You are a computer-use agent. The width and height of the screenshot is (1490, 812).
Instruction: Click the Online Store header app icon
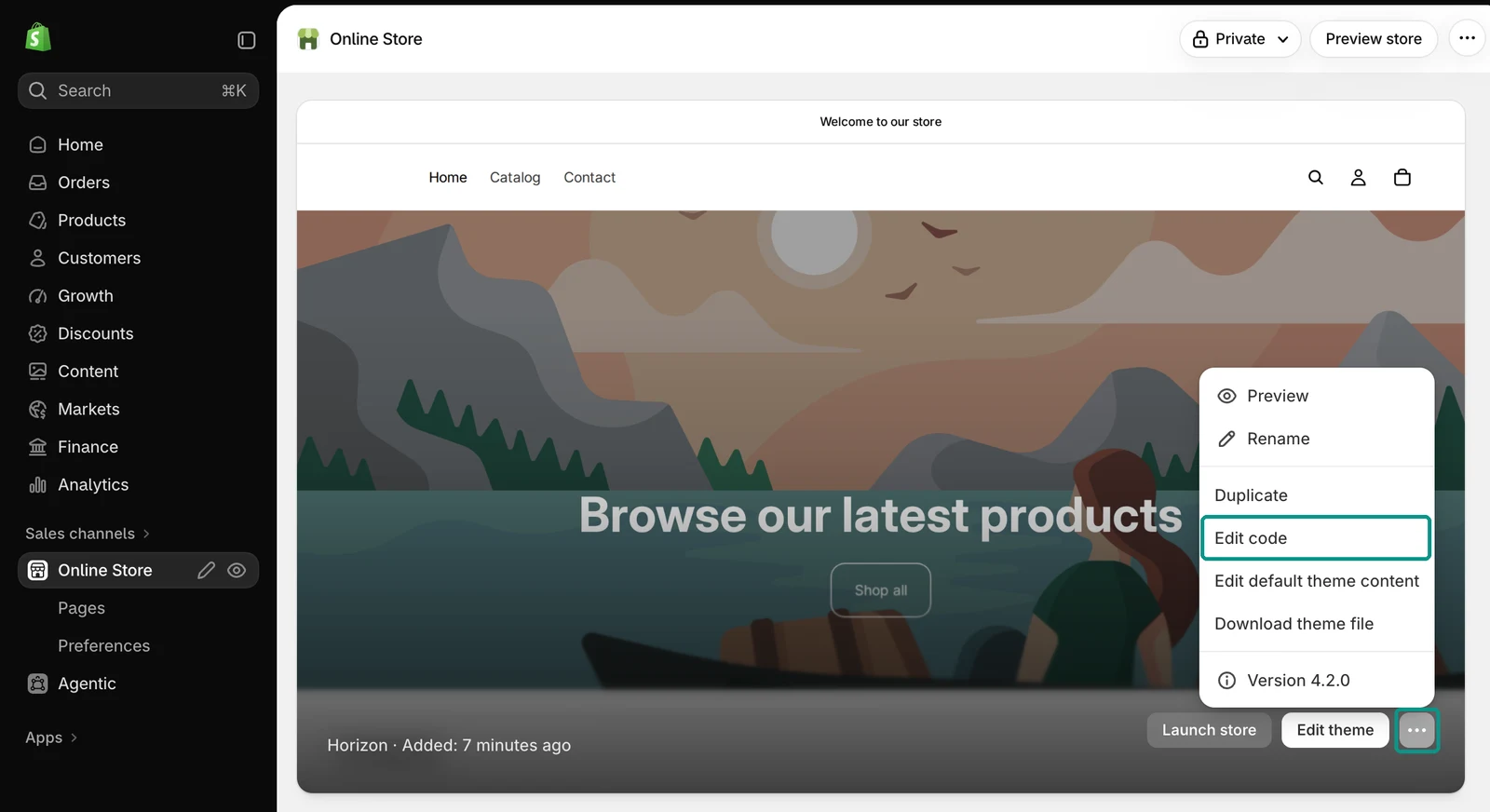pyautogui.click(x=308, y=39)
